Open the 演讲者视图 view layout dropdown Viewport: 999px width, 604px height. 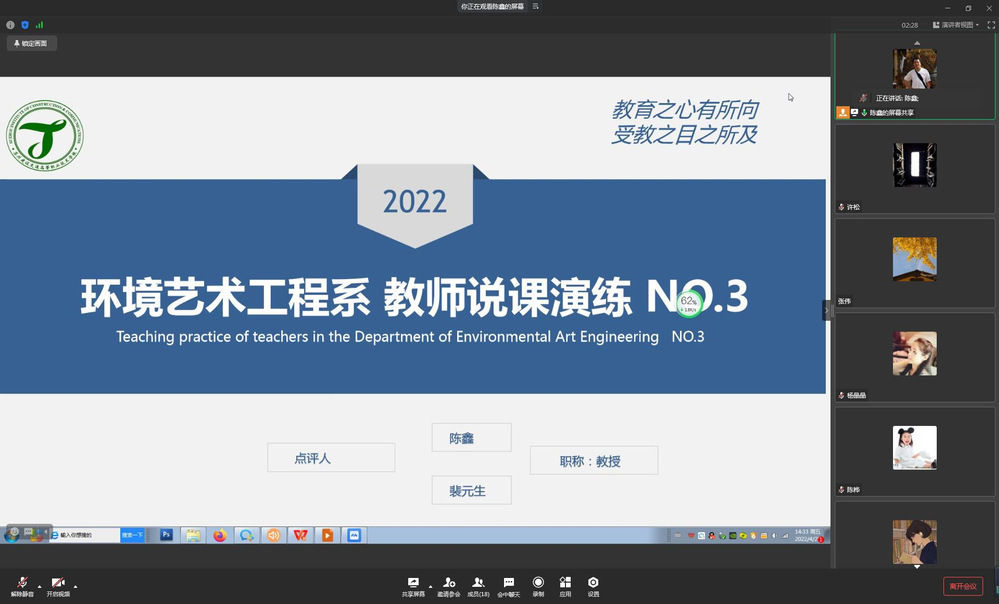[x=955, y=25]
